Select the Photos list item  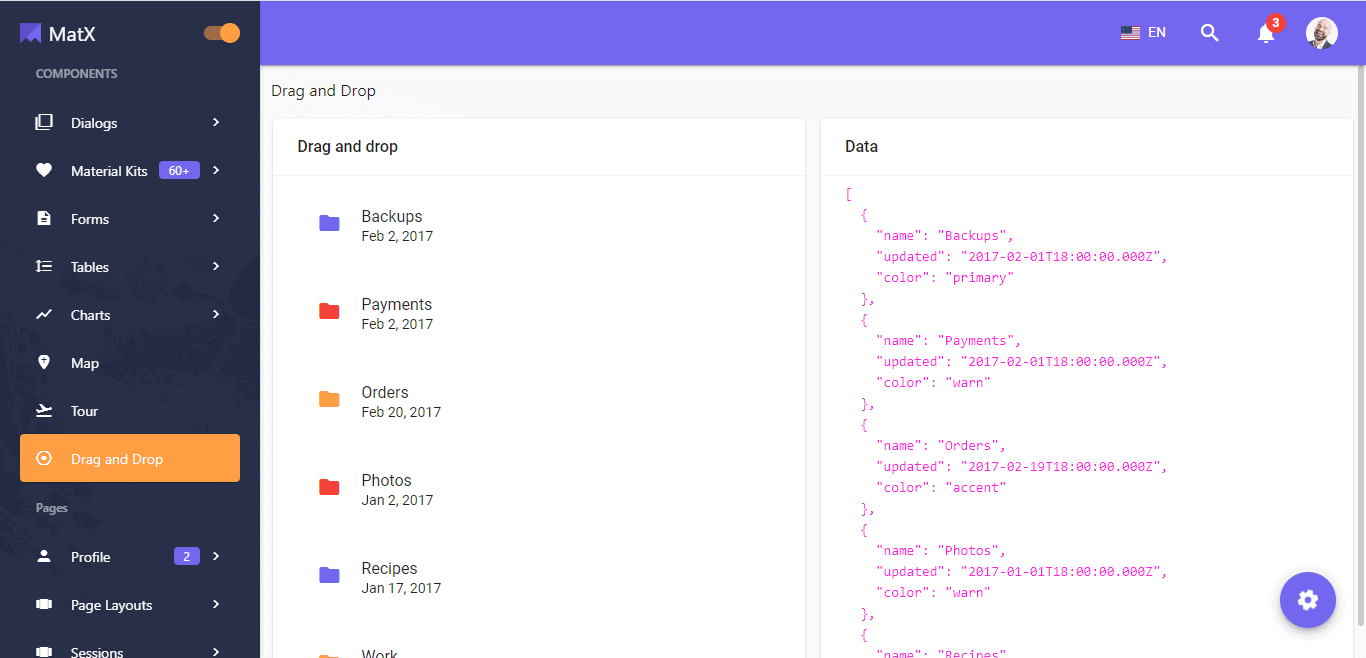pos(396,488)
